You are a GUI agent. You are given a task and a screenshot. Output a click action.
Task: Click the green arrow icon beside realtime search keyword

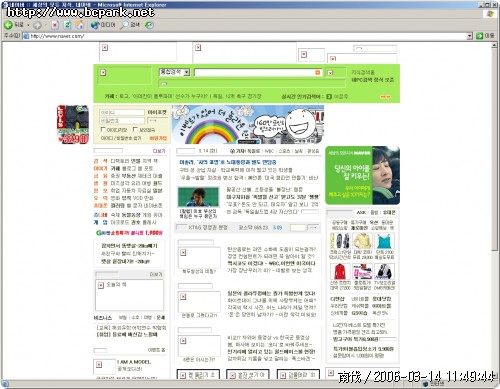click(x=329, y=96)
